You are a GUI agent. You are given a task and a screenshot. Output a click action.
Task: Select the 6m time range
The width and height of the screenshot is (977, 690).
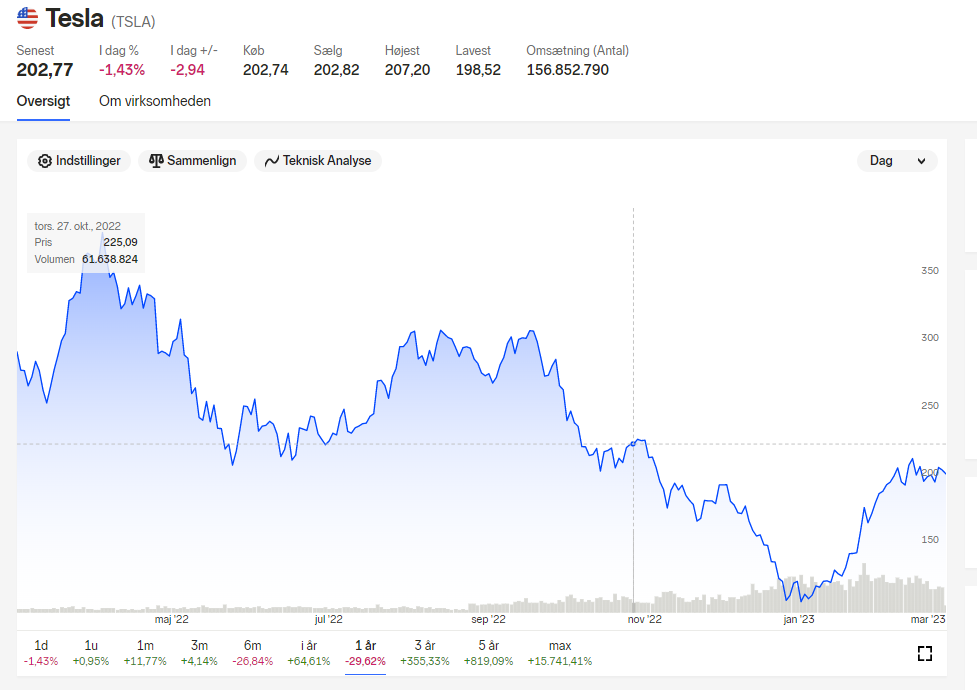253,653
